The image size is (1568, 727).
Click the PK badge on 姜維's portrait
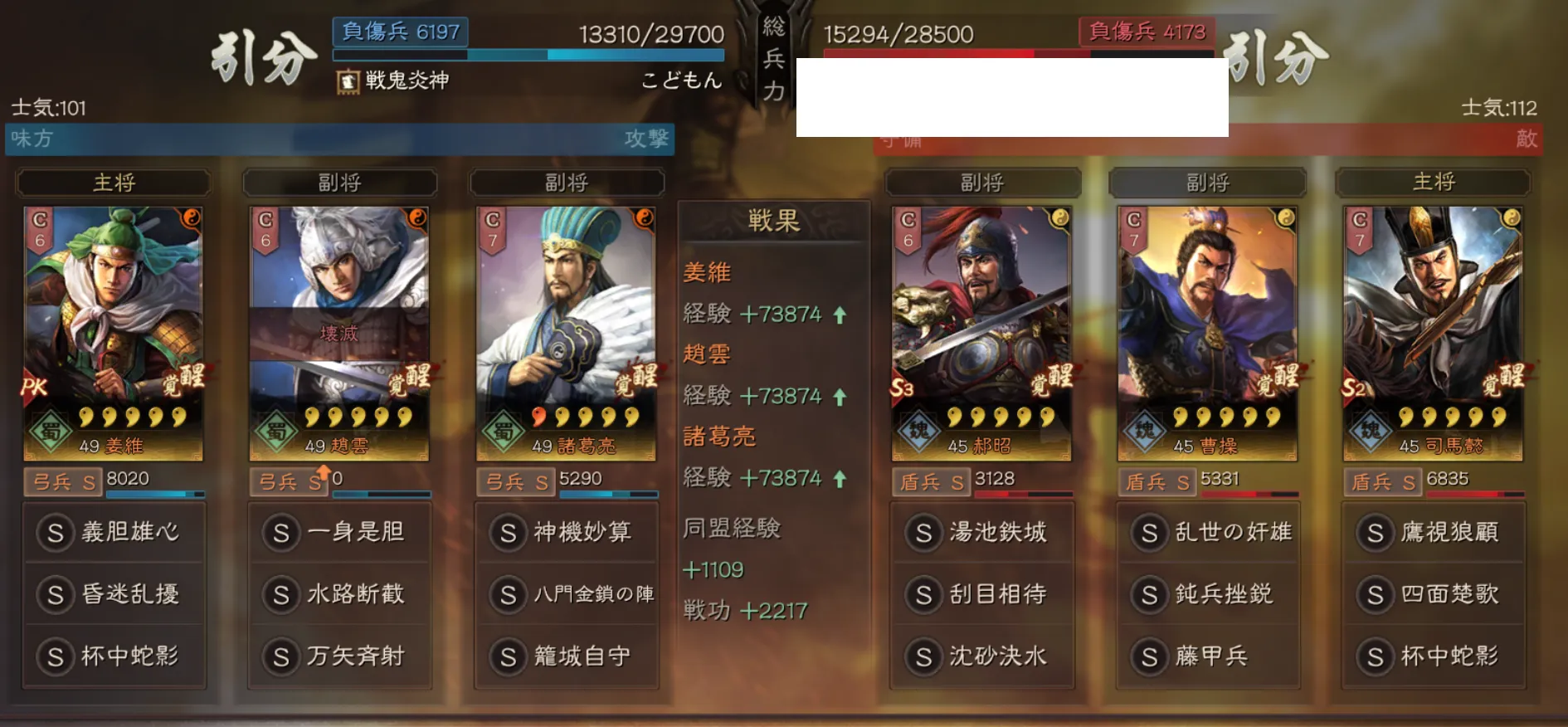(35, 386)
